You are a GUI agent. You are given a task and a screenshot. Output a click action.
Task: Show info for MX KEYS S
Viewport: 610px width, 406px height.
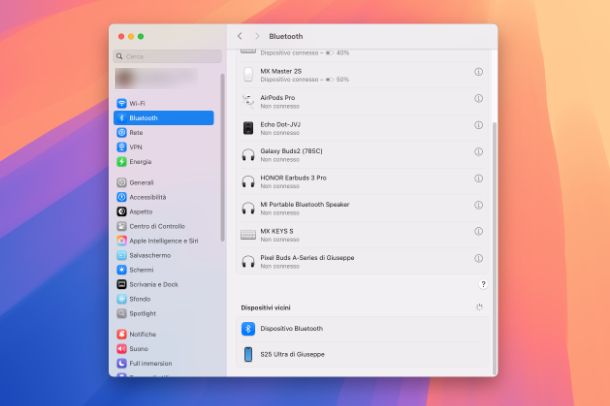click(478, 233)
